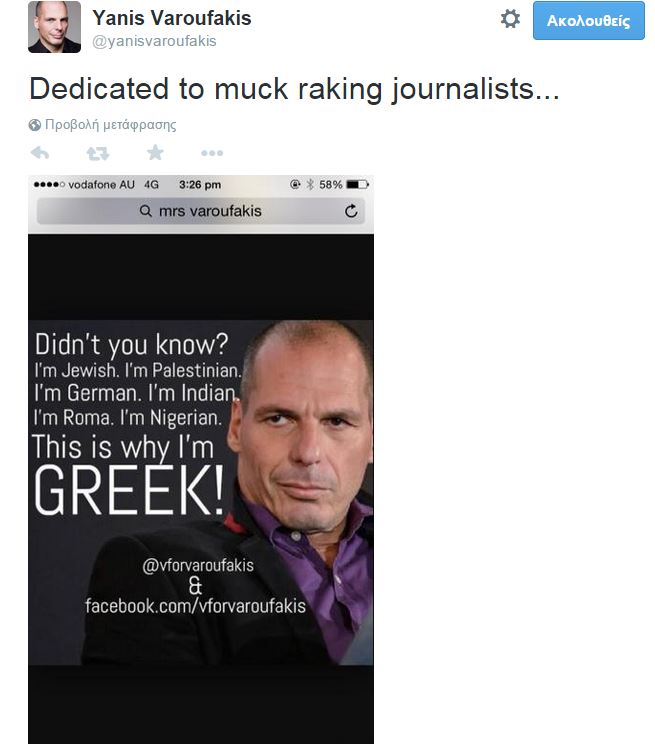Click the globe icon beside translation

point(35,125)
